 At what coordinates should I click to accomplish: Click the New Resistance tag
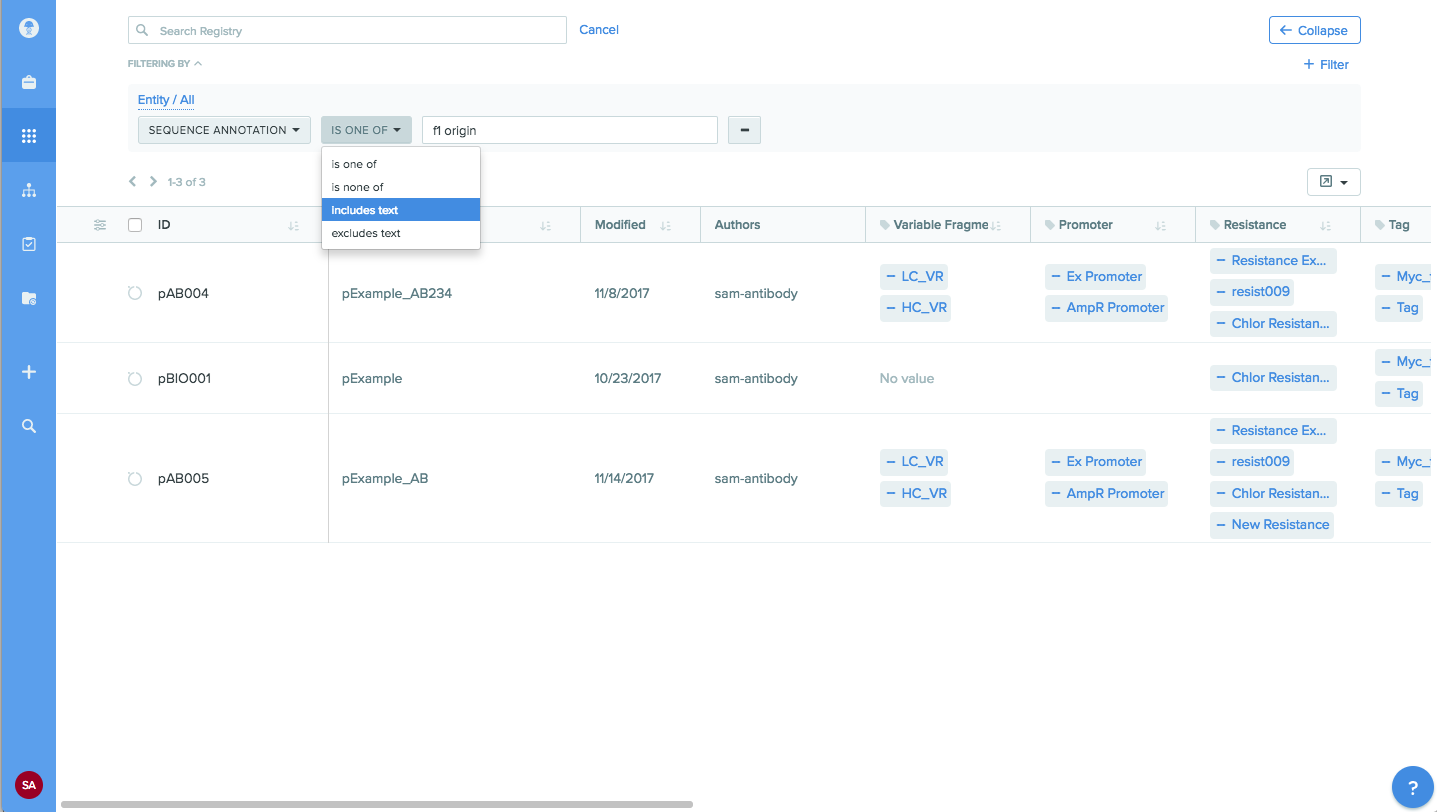point(1272,525)
